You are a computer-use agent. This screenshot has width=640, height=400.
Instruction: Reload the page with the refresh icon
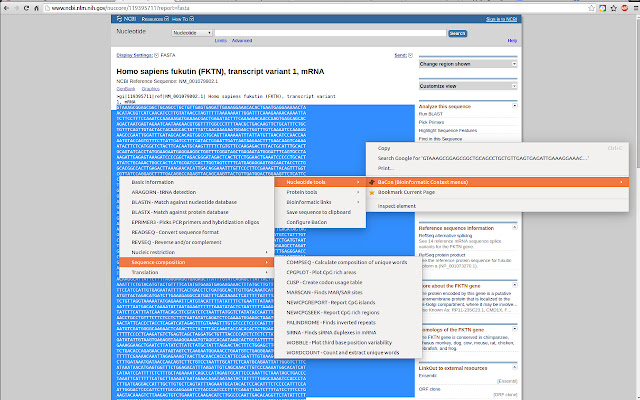pyautogui.click(x=27, y=8)
